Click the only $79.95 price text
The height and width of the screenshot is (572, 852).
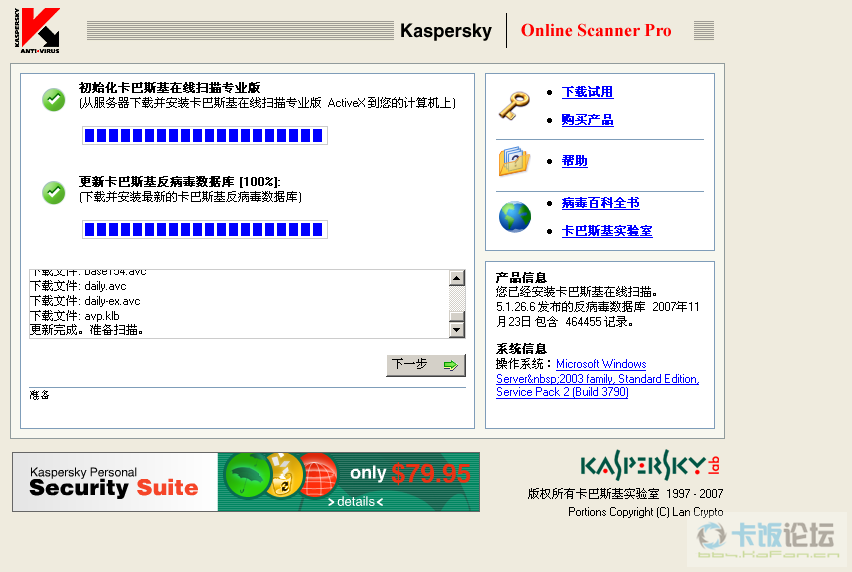(x=410, y=473)
